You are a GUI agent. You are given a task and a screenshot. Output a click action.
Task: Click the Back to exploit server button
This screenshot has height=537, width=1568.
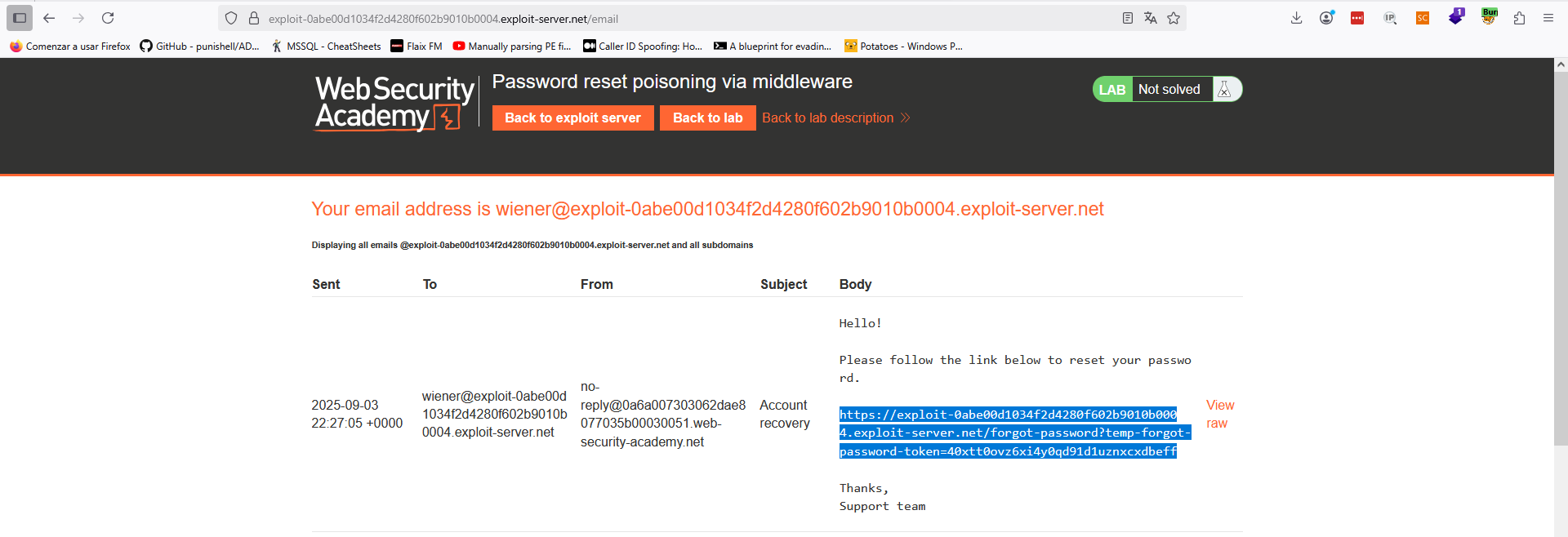tap(572, 118)
